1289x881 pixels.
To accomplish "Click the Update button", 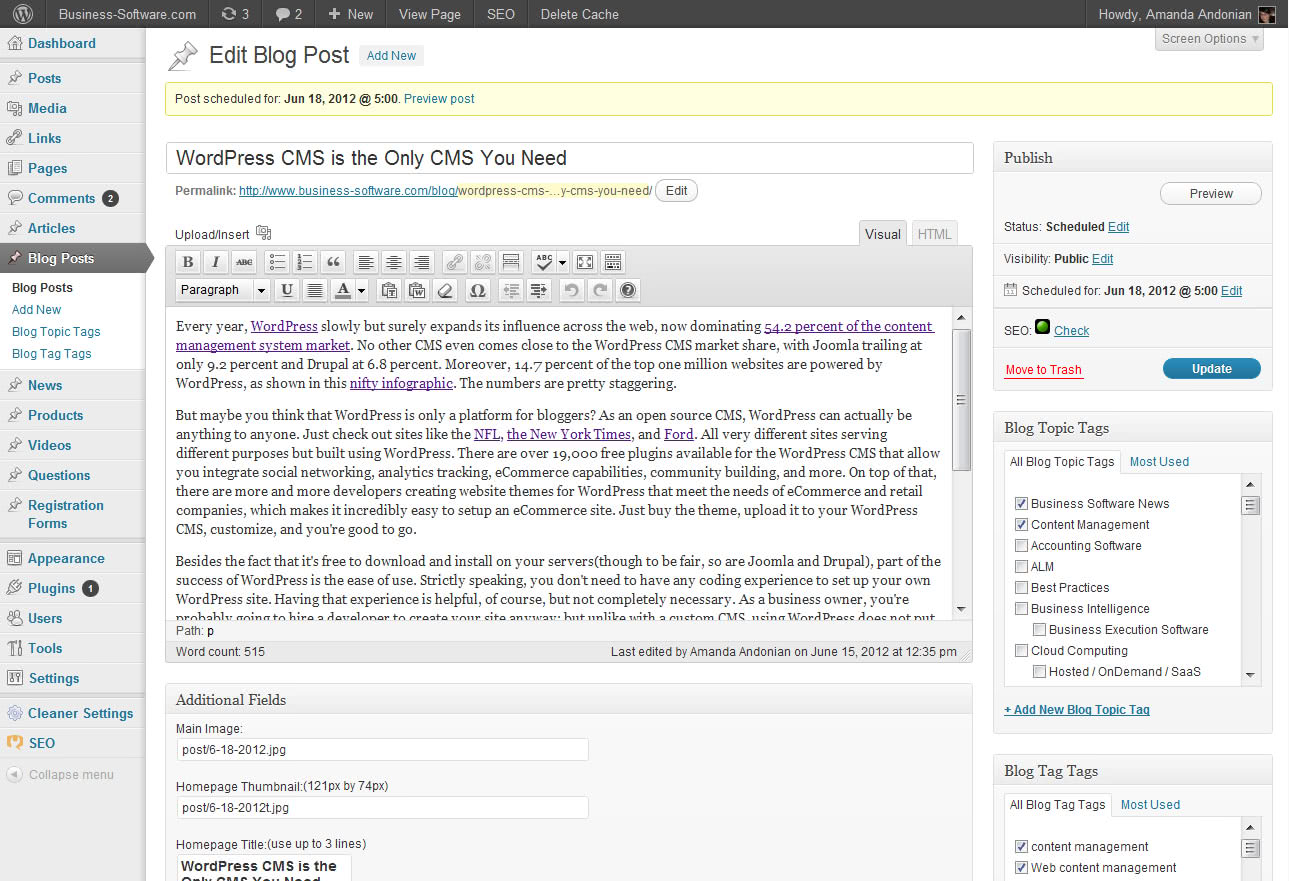I will click(x=1211, y=369).
